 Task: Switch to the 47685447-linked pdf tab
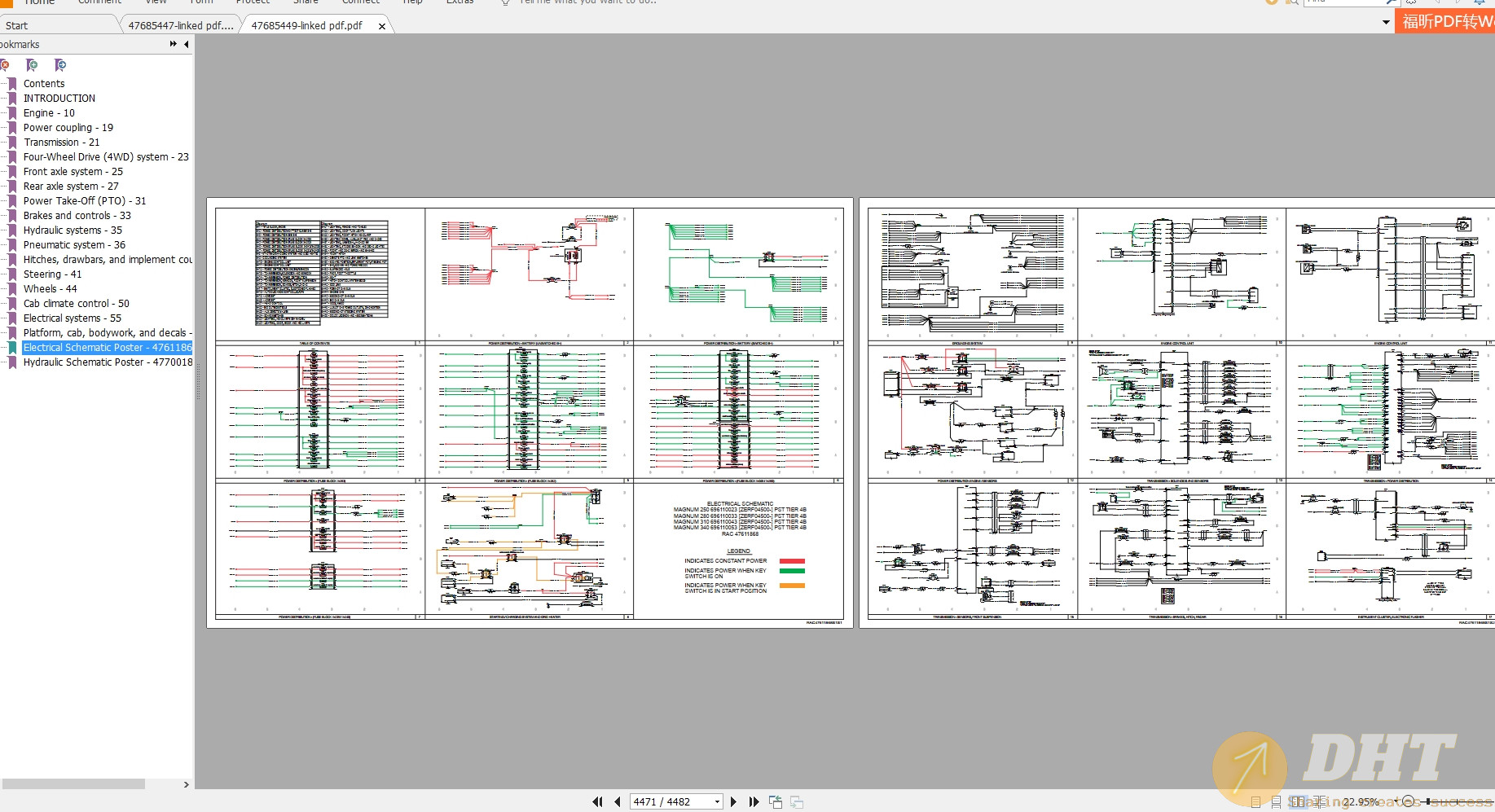(x=180, y=25)
